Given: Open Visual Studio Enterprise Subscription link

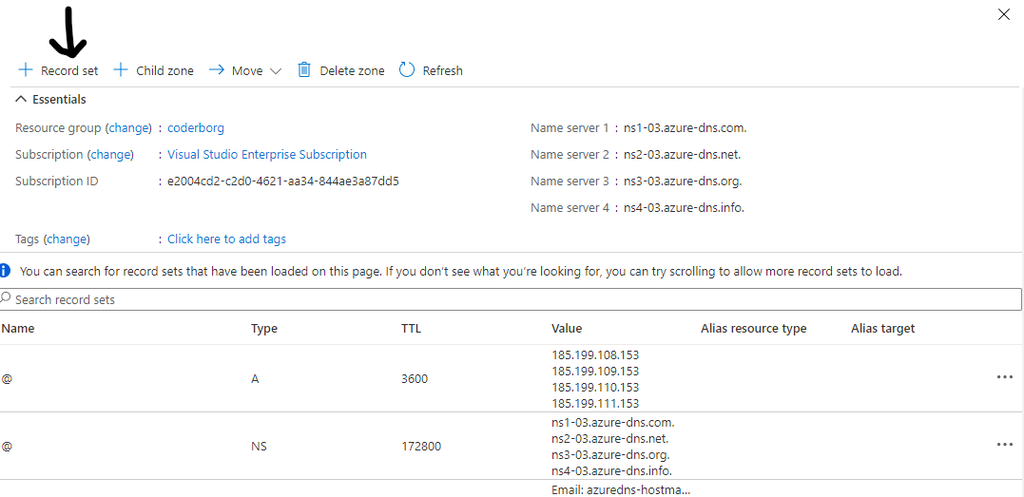Looking at the screenshot, I should click(x=267, y=155).
